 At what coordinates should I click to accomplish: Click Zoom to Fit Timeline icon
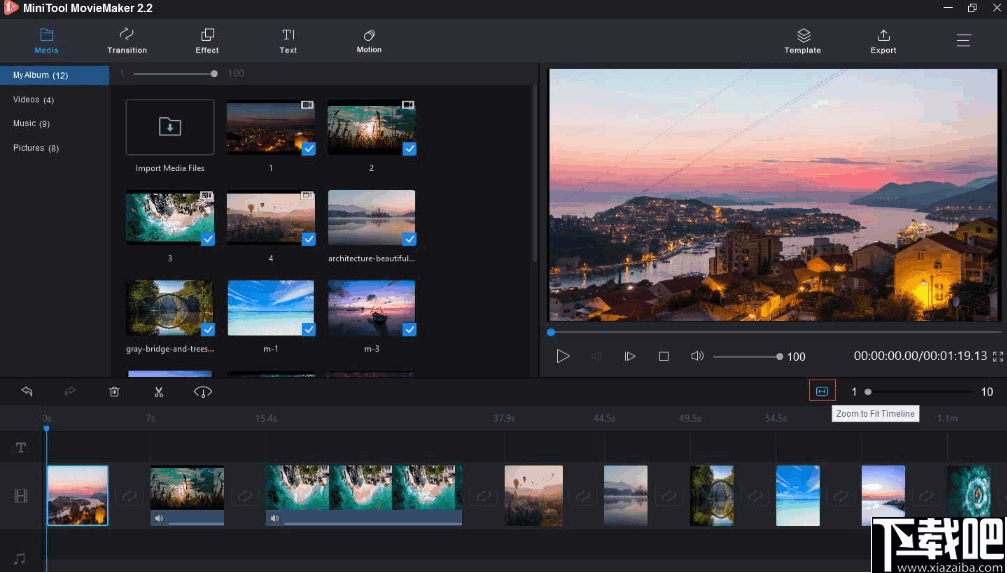822,391
